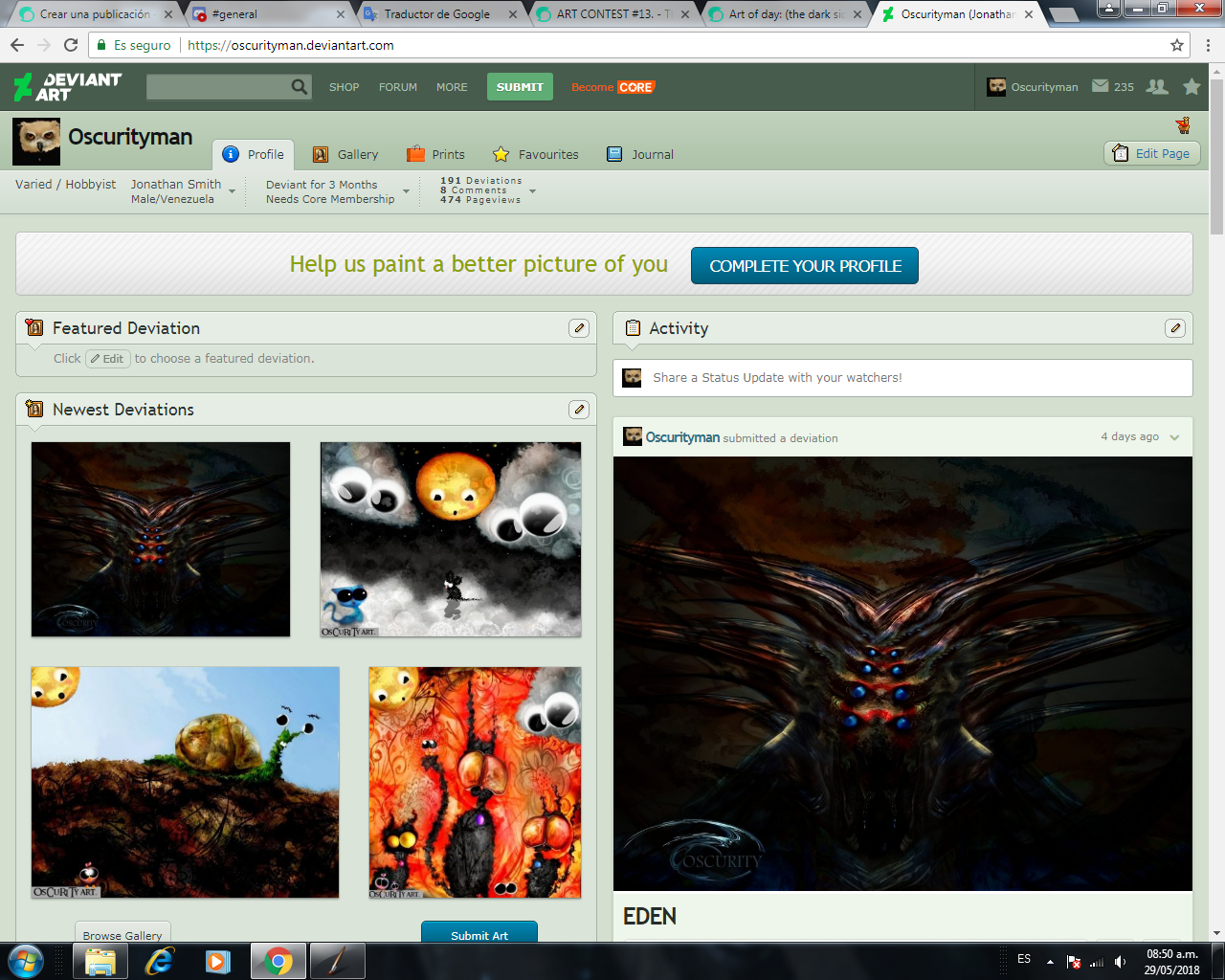Open the EDEN deviation title

tap(650, 916)
